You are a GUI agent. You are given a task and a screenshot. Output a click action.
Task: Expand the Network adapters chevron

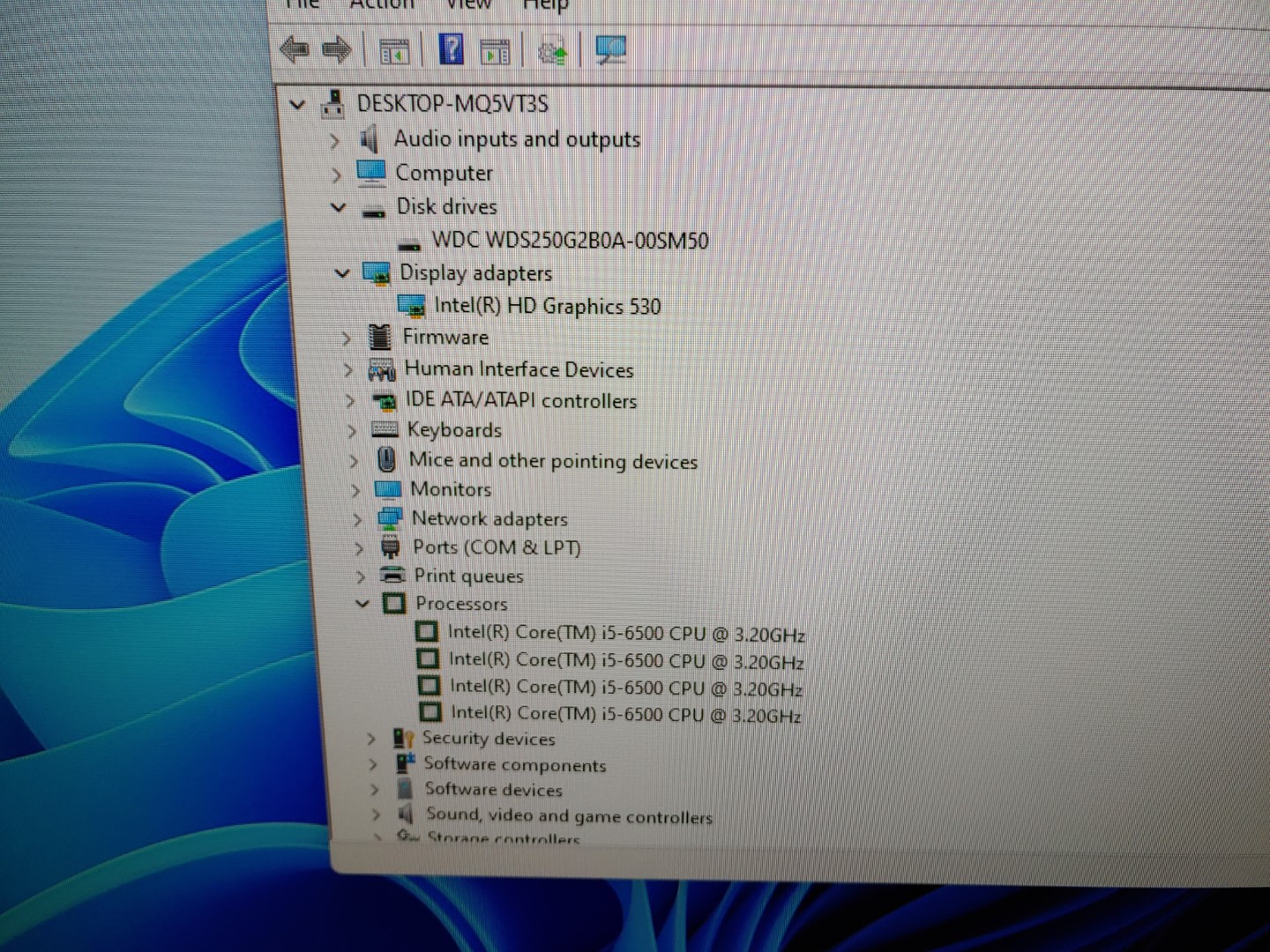coord(357,520)
